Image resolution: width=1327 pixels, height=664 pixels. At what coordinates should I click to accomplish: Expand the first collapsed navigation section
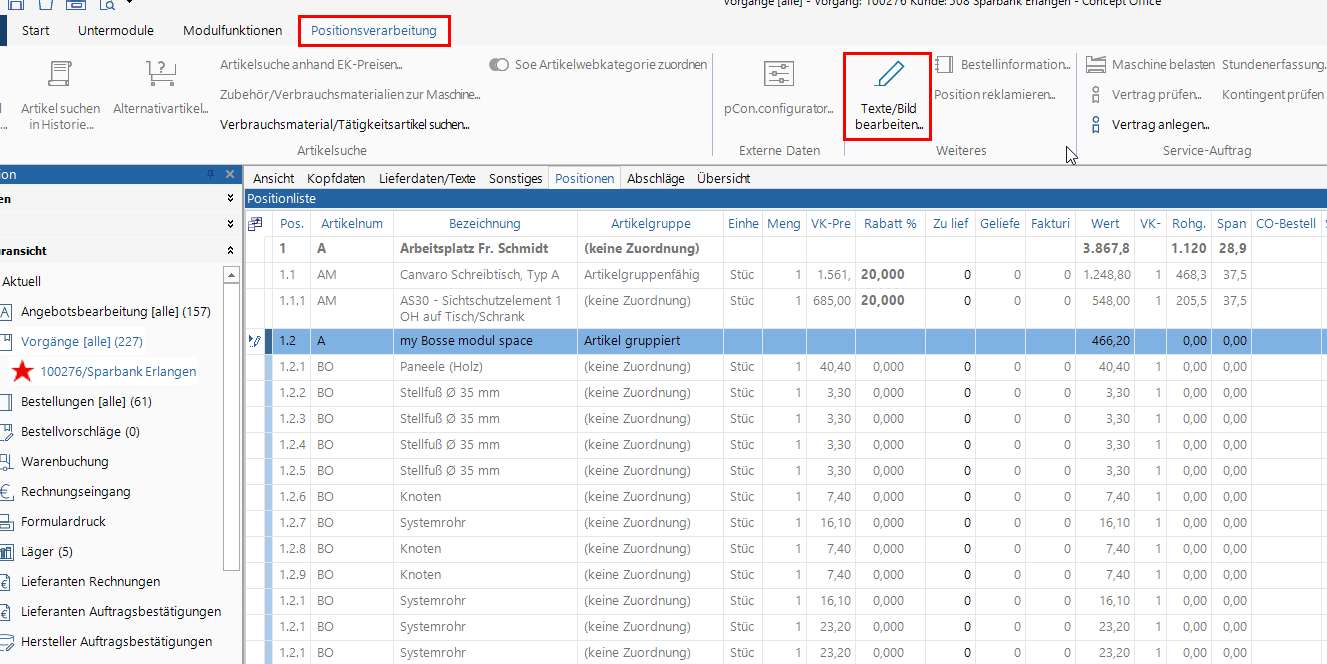click(231, 199)
